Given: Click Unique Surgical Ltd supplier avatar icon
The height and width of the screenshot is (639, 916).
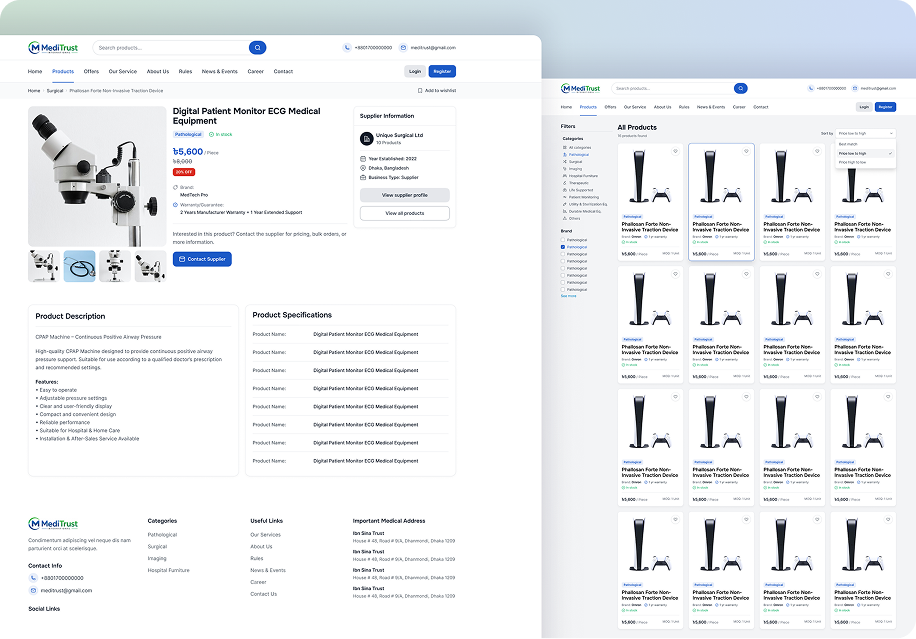Looking at the screenshot, I should 366,138.
